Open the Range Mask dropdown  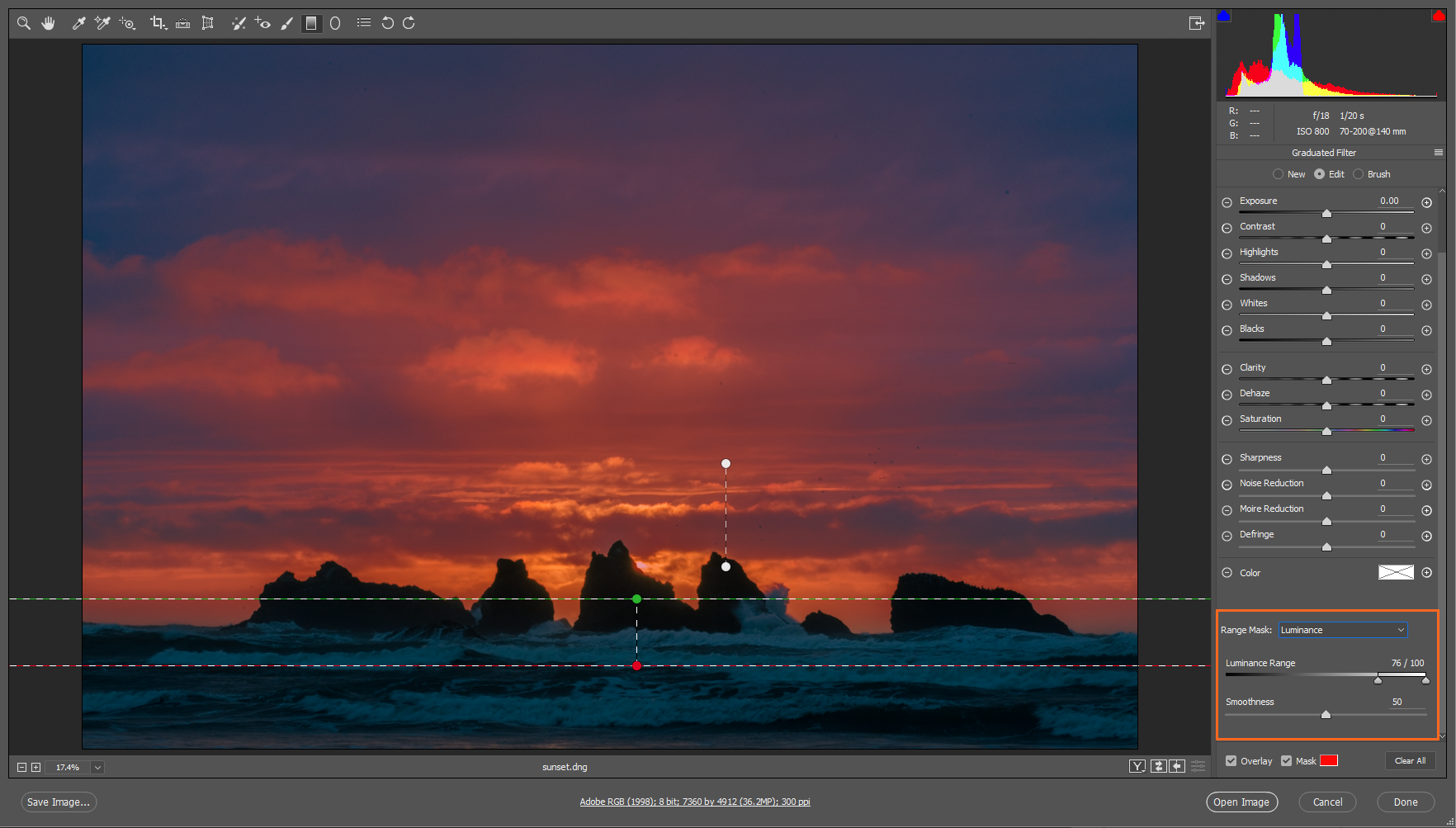pos(1342,630)
